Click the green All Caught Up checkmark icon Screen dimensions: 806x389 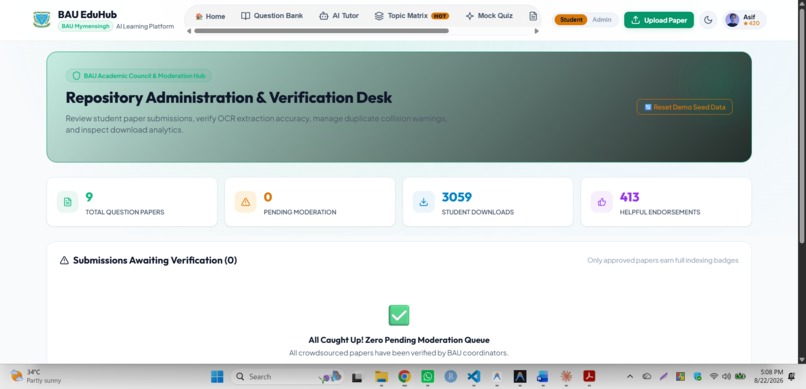click(x=399, y=315)
